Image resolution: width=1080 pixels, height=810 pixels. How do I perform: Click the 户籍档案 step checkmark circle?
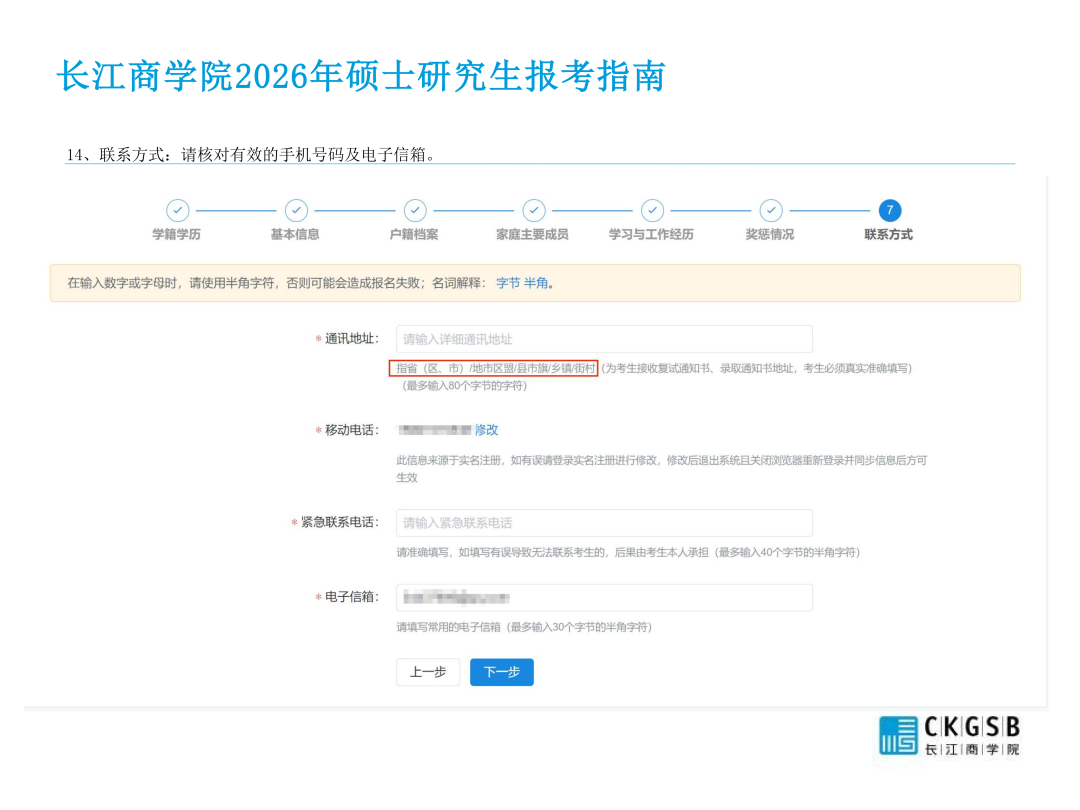point(415,210)
